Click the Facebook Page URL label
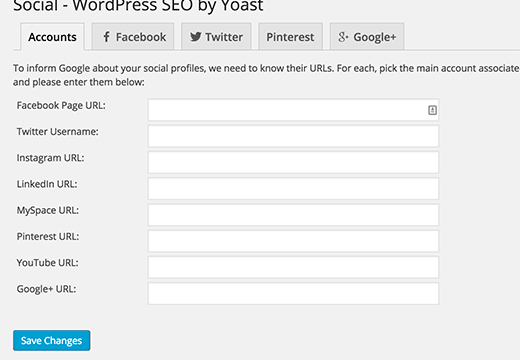The image size is (520, 360). click(61, 106)
